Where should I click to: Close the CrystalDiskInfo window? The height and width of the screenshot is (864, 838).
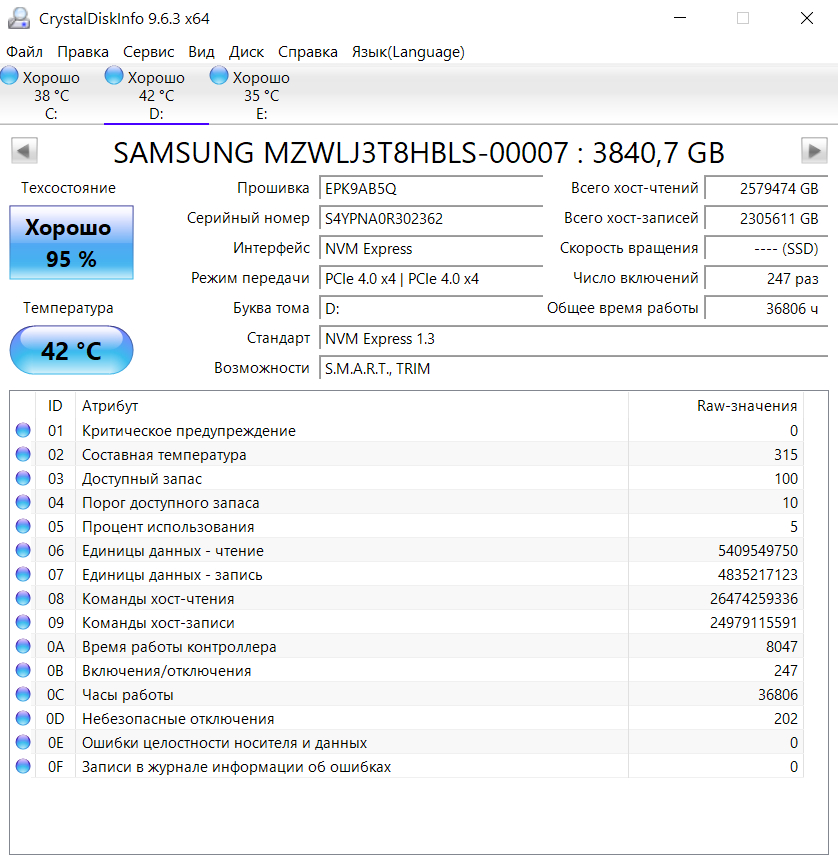click(x=807, y=18)
